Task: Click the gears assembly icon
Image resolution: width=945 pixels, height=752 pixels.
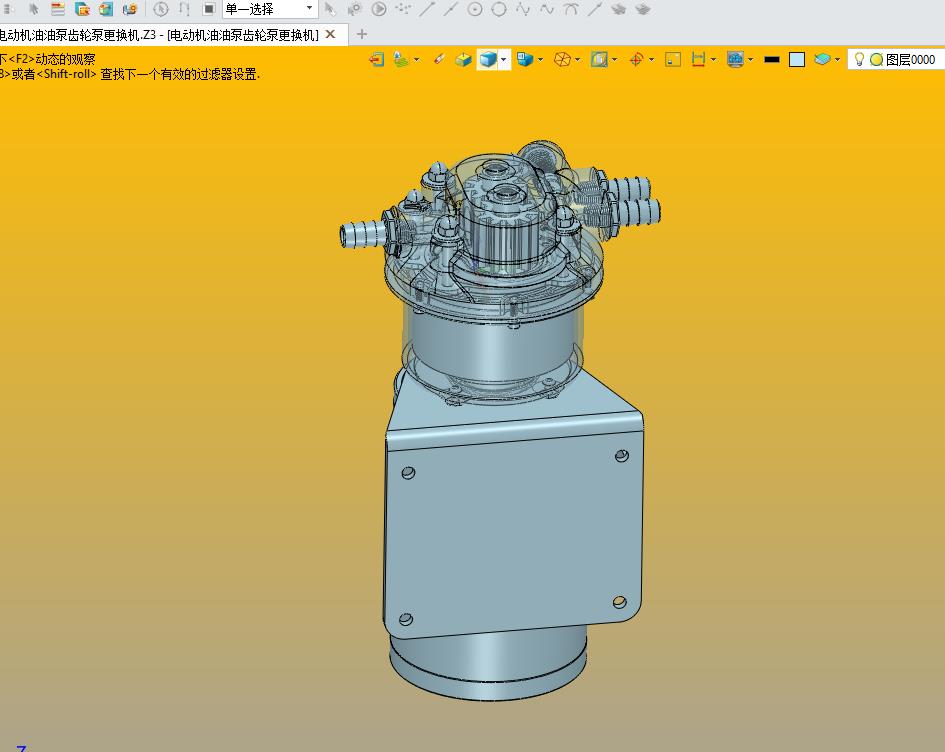Action: (x=130, y=9)
